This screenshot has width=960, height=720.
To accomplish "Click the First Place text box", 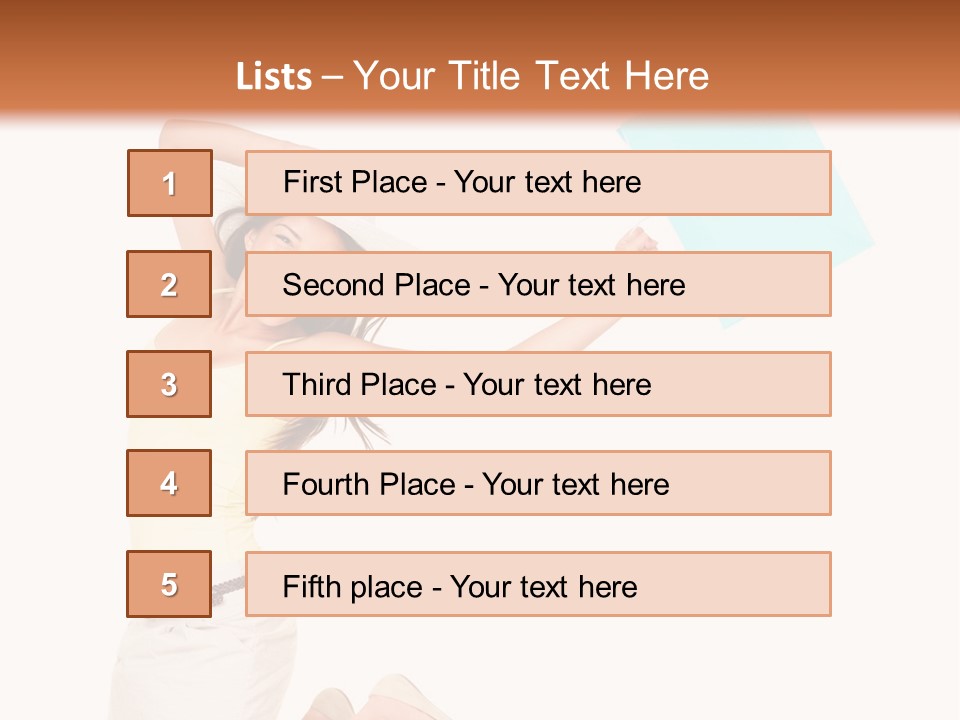I will (x=538, y=183).
